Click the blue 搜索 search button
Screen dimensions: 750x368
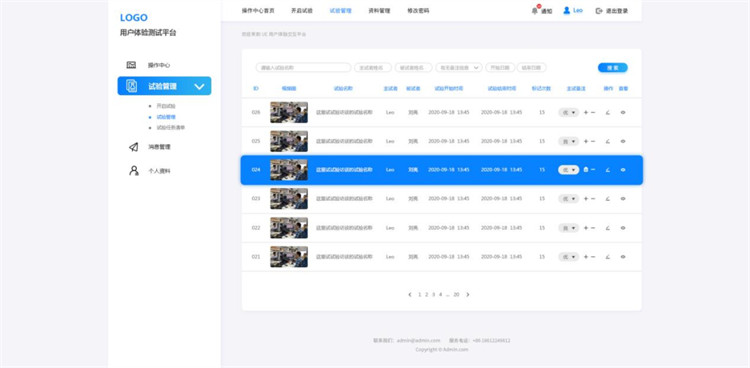click(x=613, y=68)
